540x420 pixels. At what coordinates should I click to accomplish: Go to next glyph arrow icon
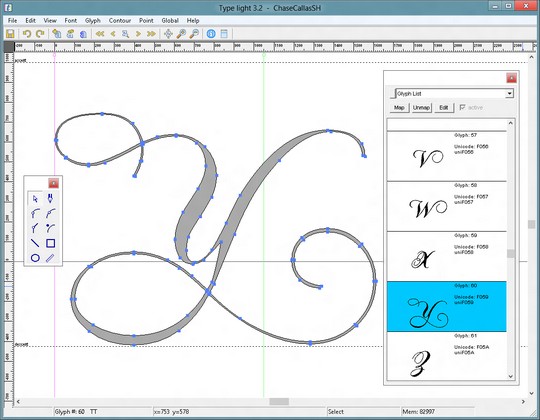pyautogui.click(x=138, y=34)
